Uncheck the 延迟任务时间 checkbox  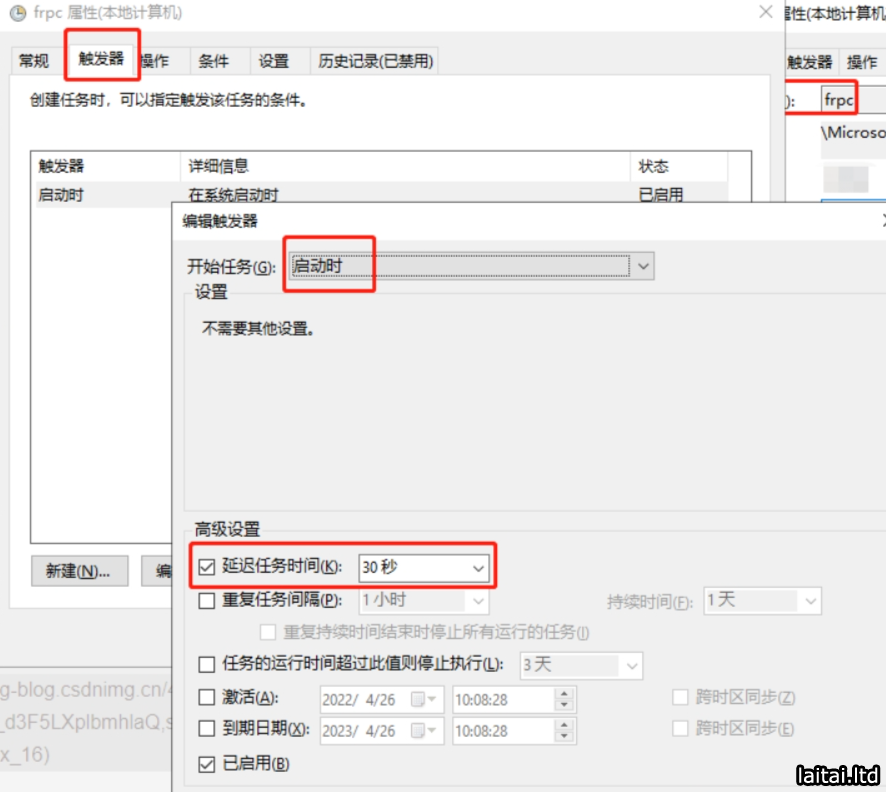point(207,567)
